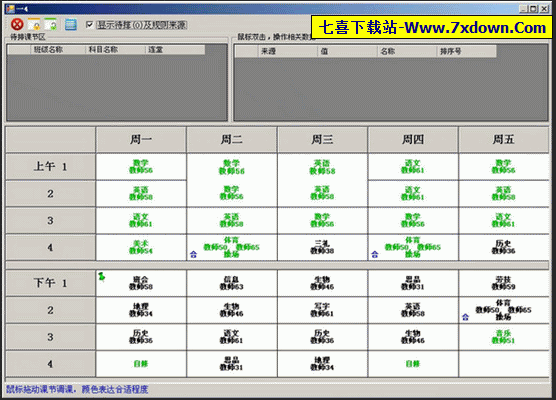Click the blue table grid toolbar icon
Screen dimensions: 556x400
point(71,24)
